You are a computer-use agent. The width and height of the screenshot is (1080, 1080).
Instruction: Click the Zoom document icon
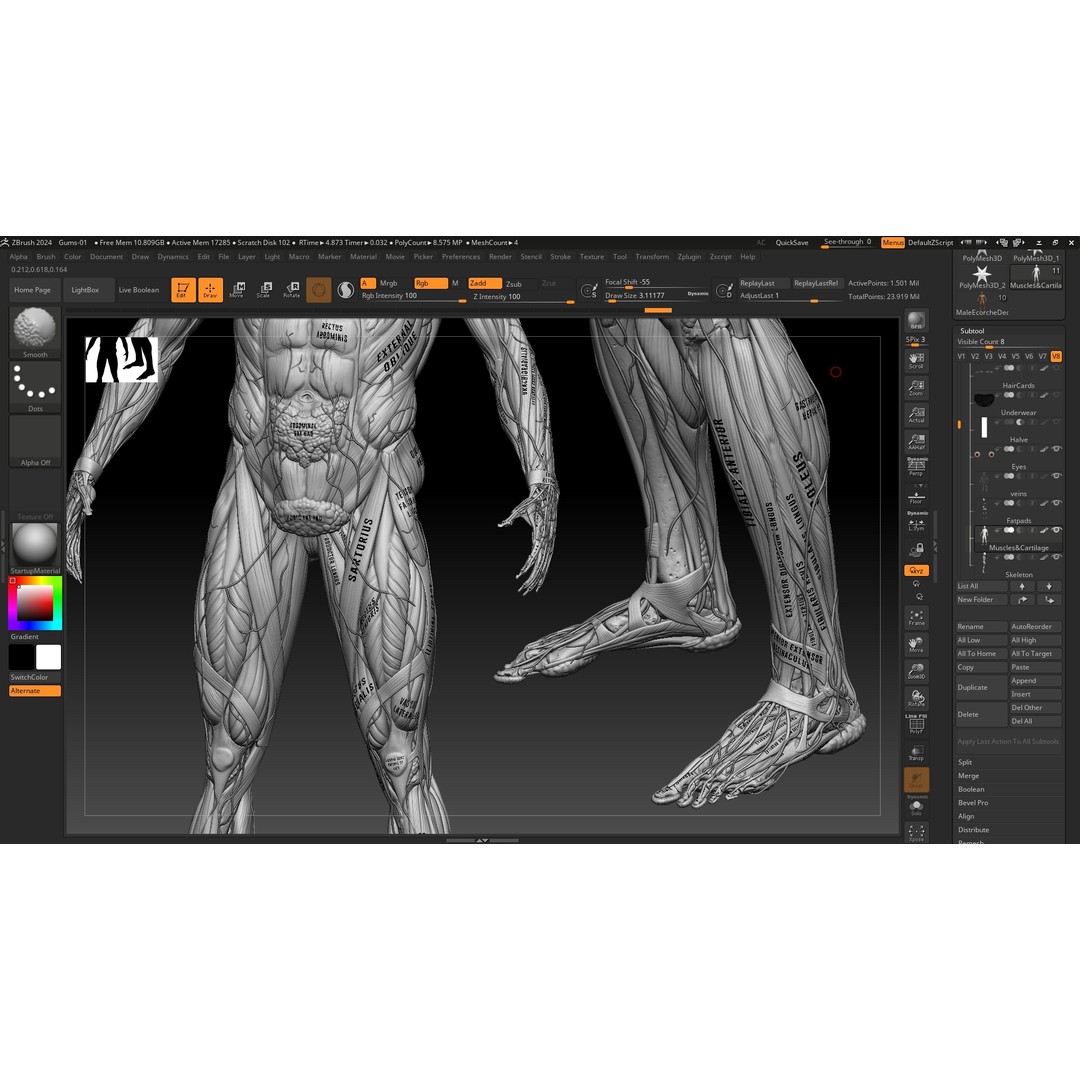pyautogui.click(x=916, y=388)
